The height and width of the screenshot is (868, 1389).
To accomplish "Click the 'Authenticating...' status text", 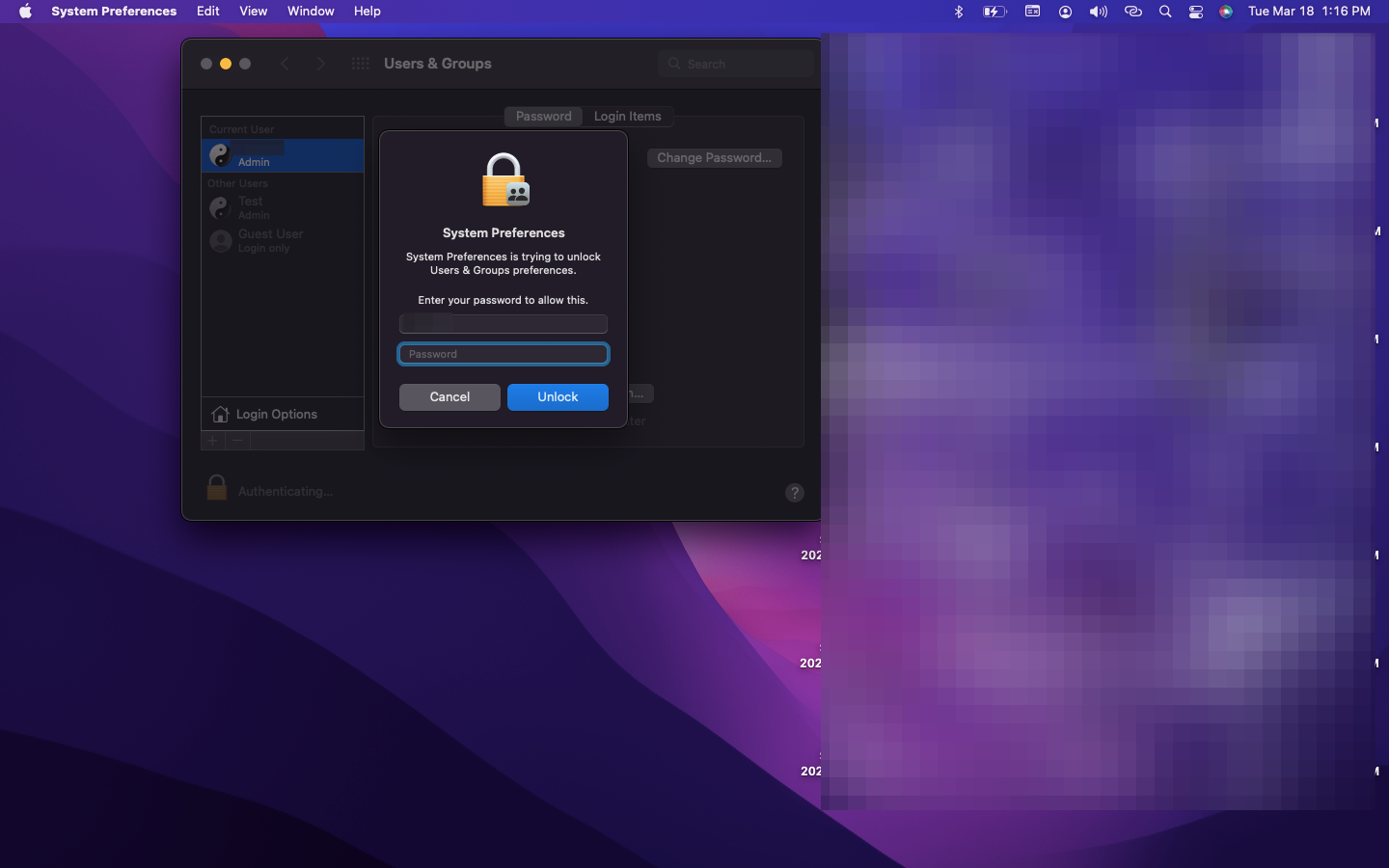I will 286,492.
